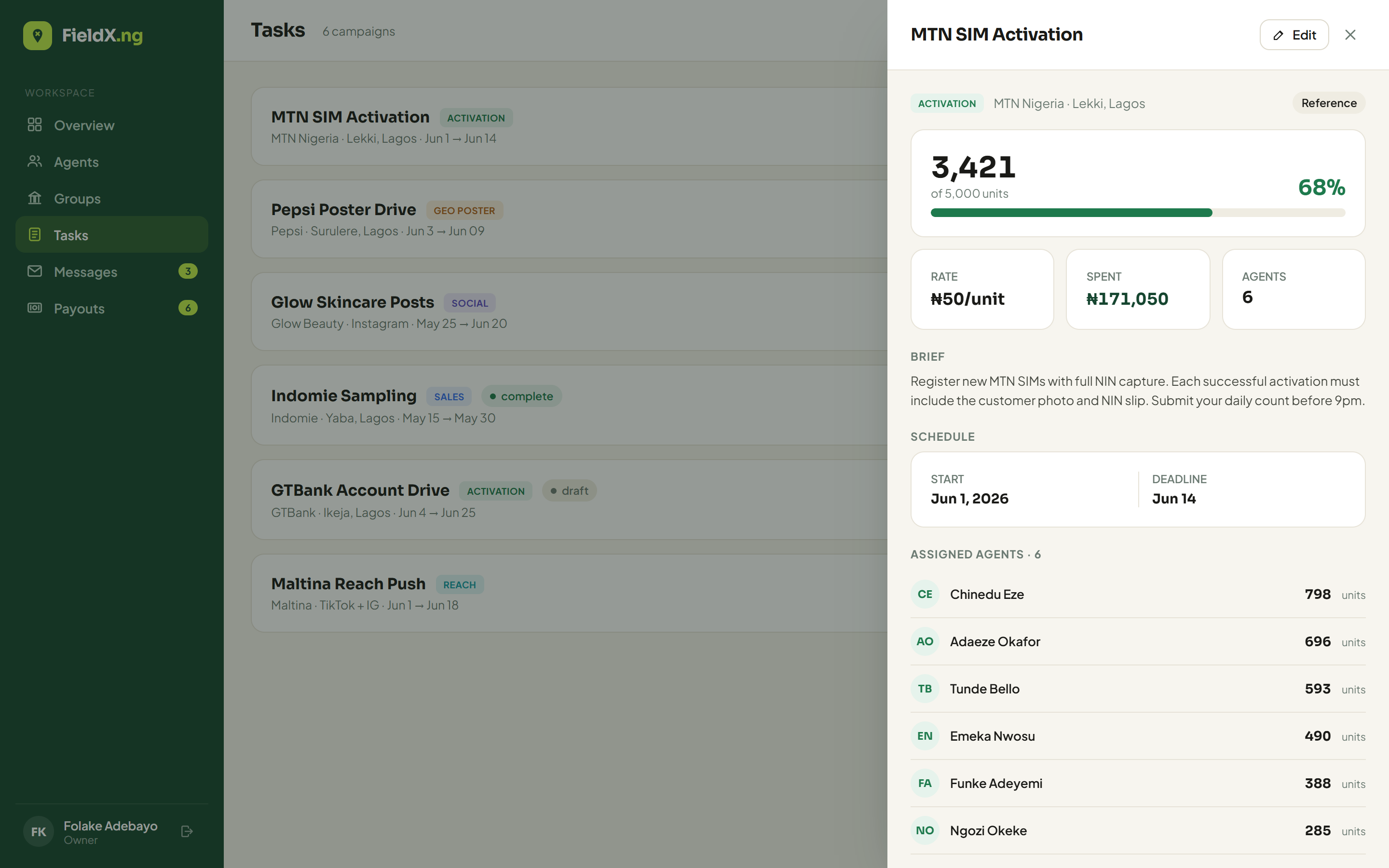The image size is (1389, 868).
Task: Click the draft status pill
Action: point(570,491)
